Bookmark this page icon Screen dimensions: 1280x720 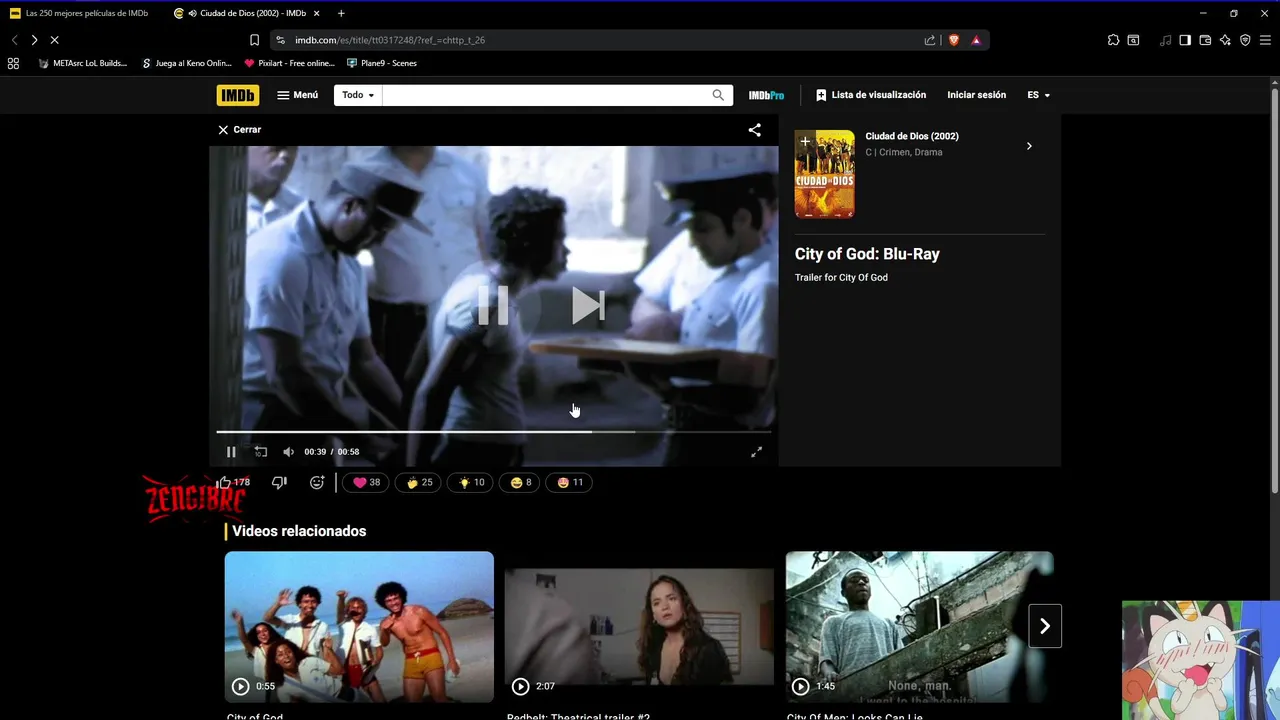[x=254, y=40]
